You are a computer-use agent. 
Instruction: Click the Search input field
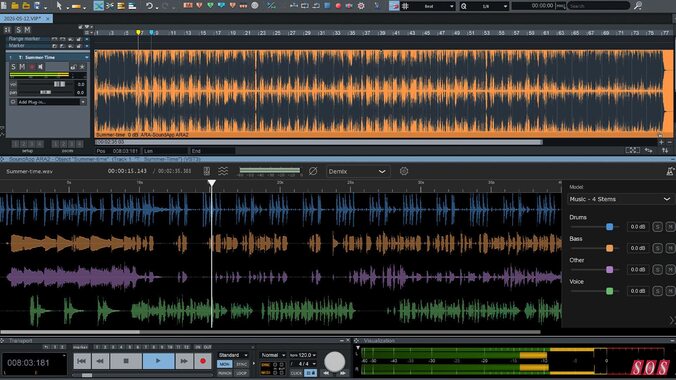pos(598,6)
